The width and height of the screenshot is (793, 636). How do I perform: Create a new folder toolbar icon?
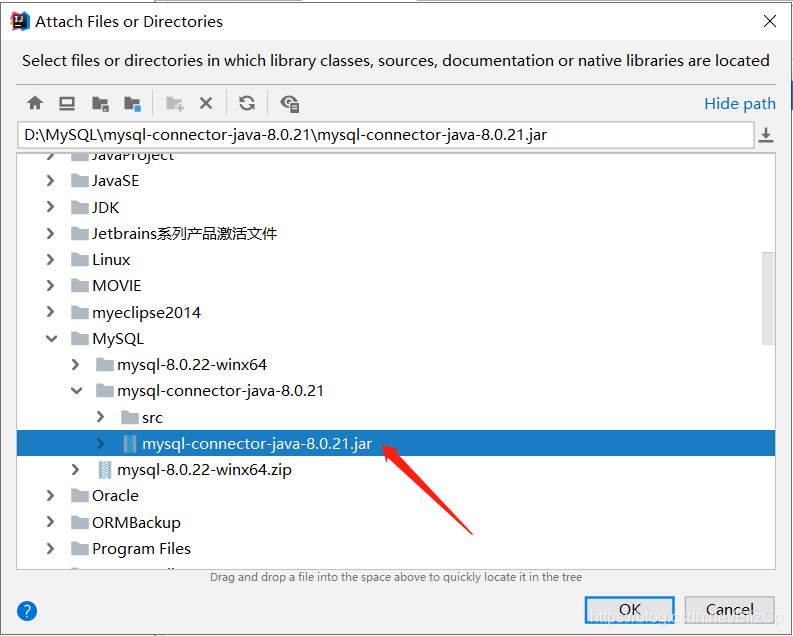click(175, 104)
